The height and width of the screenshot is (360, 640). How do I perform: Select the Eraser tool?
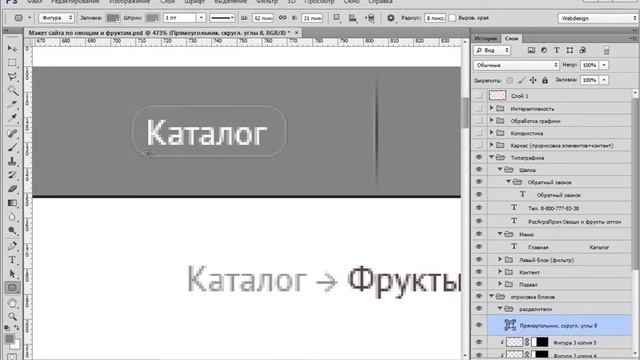coord(12,189)
